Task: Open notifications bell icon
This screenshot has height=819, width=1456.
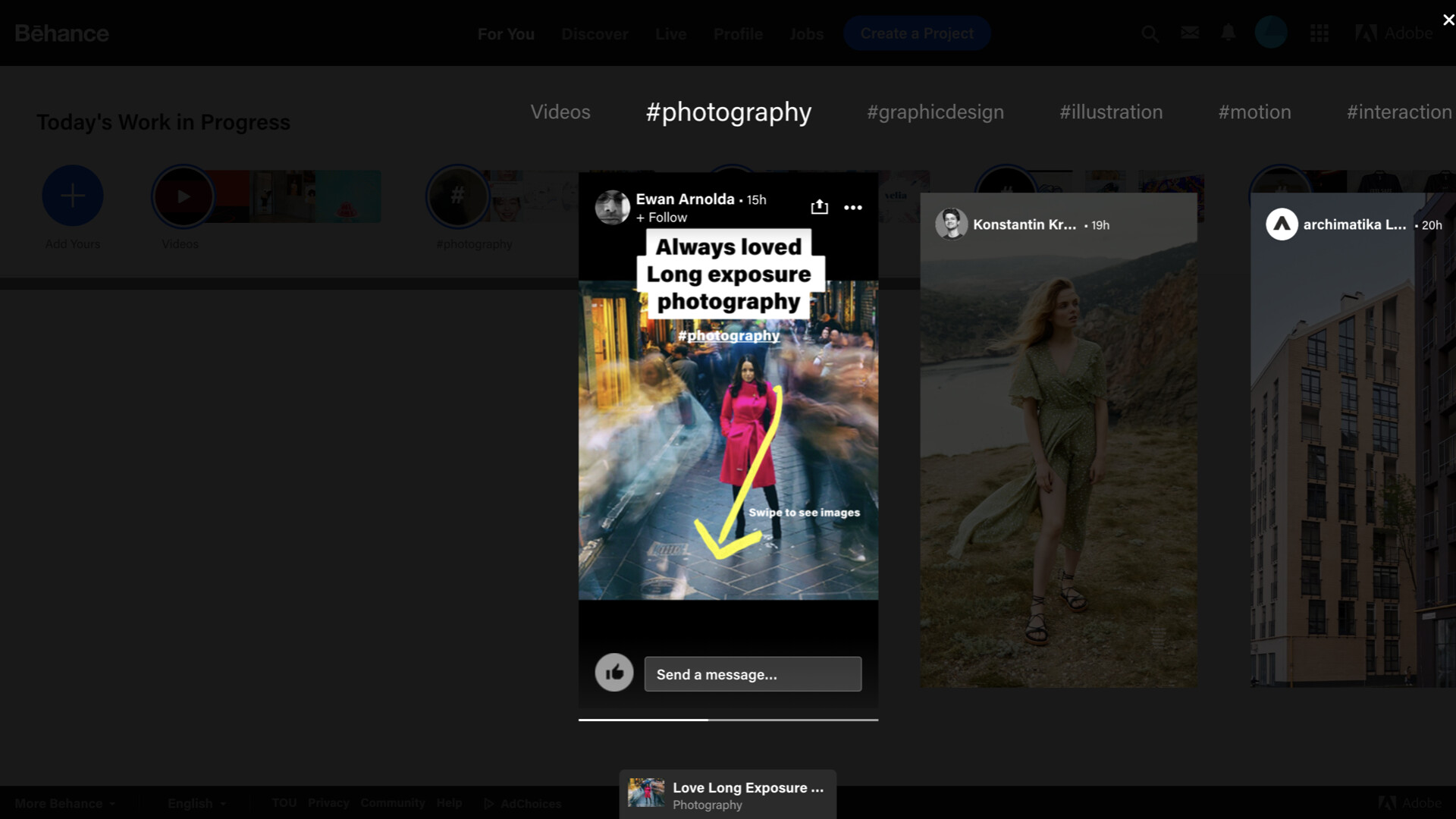Action: coord(1228,33)
